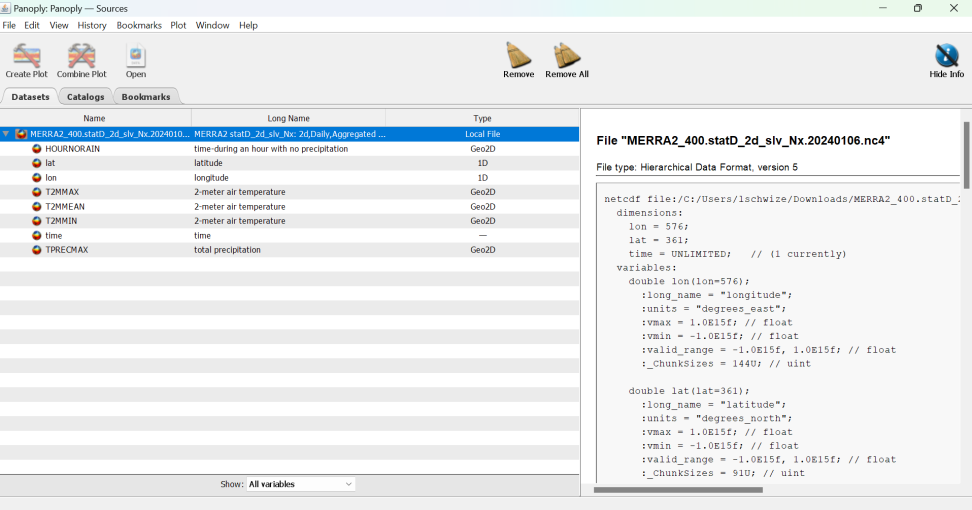Click the Remove All brooms icon
The width and height of the screenshot is (972, 510).
[567, 55]
